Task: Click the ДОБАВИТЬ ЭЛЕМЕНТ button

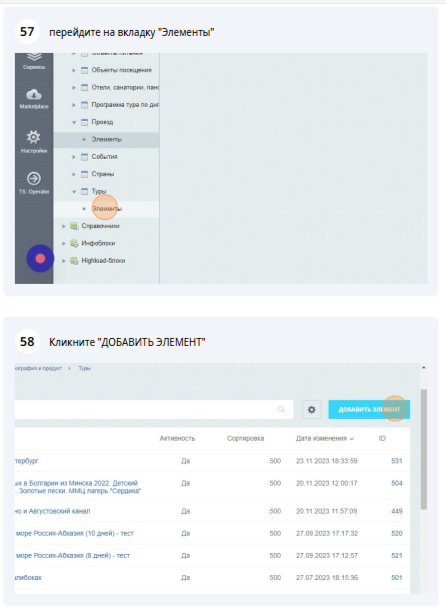Action: click(x=369, y=410)
